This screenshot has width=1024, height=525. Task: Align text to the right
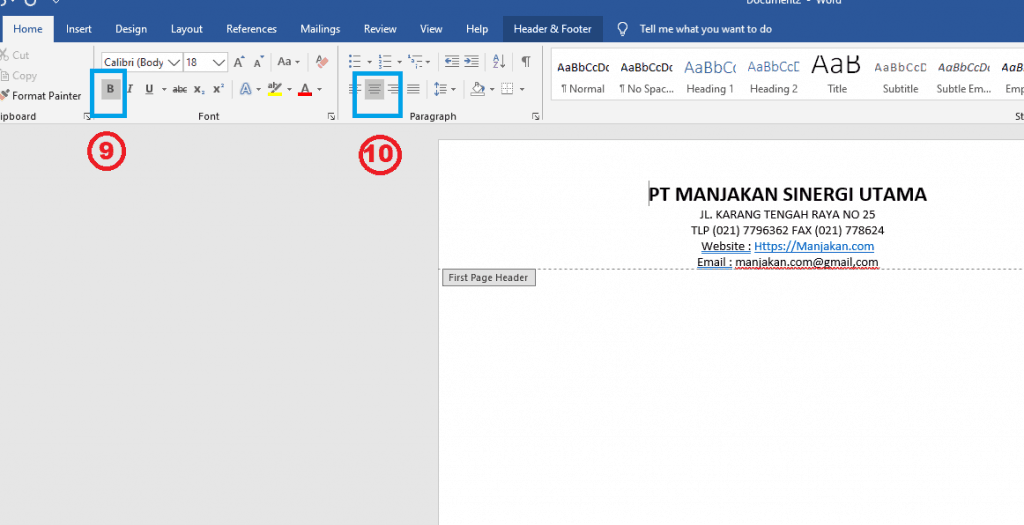(393, 89)
